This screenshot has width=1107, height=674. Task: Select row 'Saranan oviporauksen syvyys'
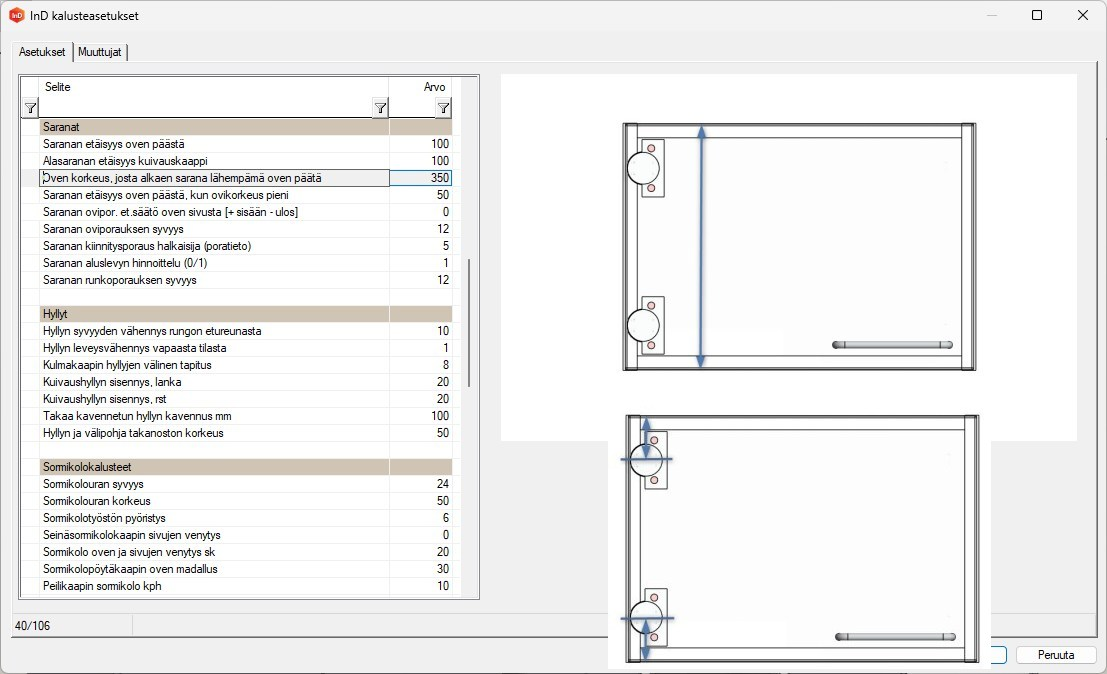(246, 229)
